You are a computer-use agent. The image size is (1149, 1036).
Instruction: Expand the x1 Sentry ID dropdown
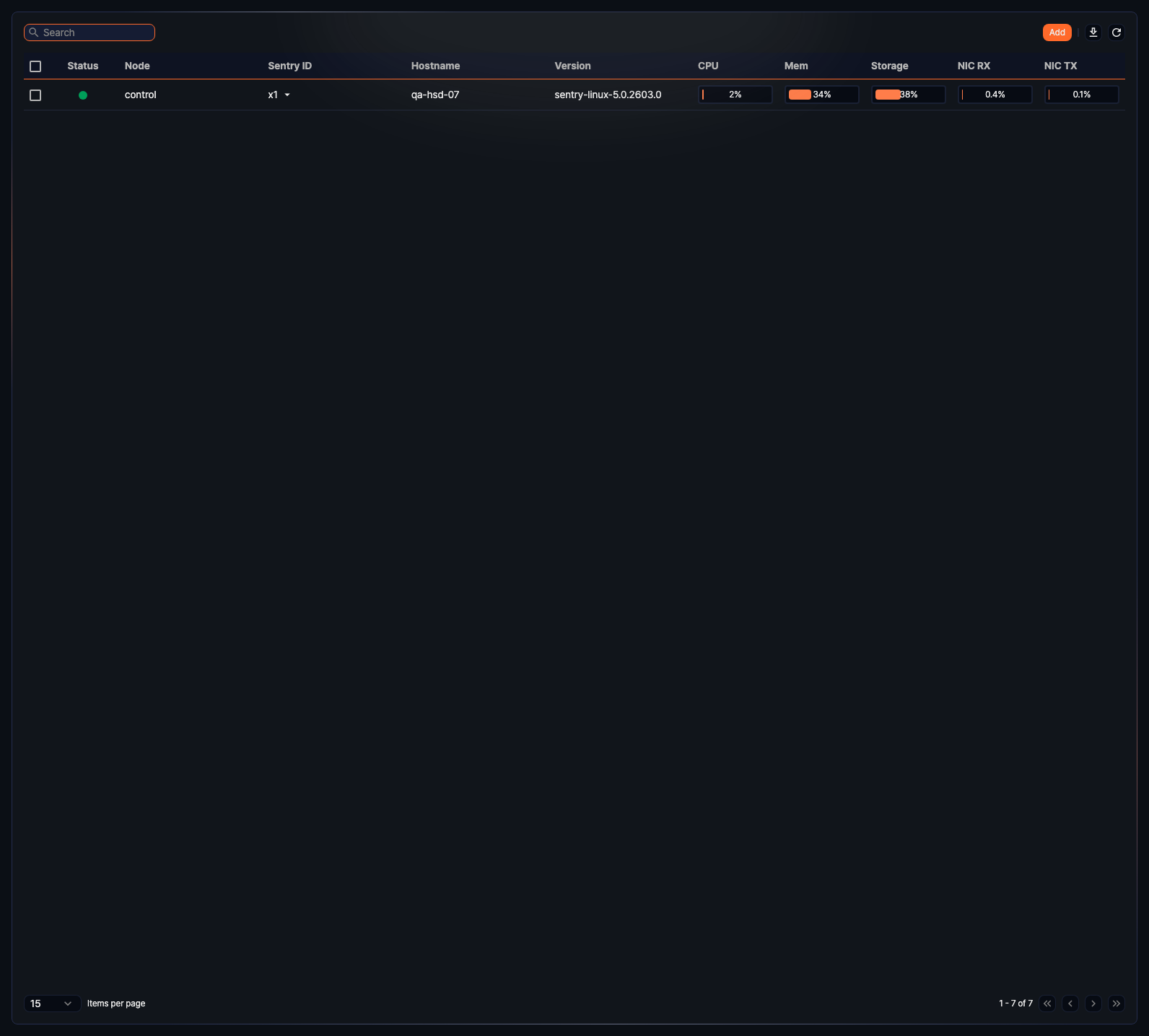(287, 95)
